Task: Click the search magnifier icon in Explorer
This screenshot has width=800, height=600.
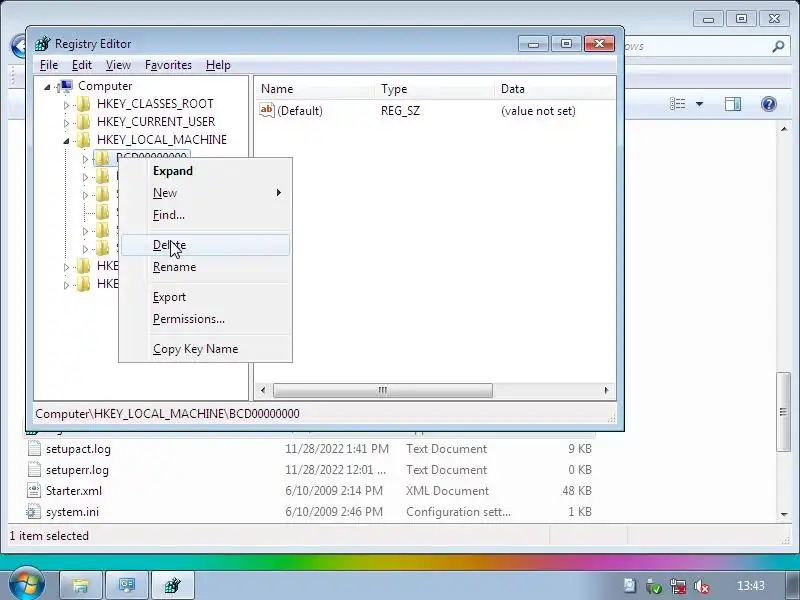Action: (778, 46)
